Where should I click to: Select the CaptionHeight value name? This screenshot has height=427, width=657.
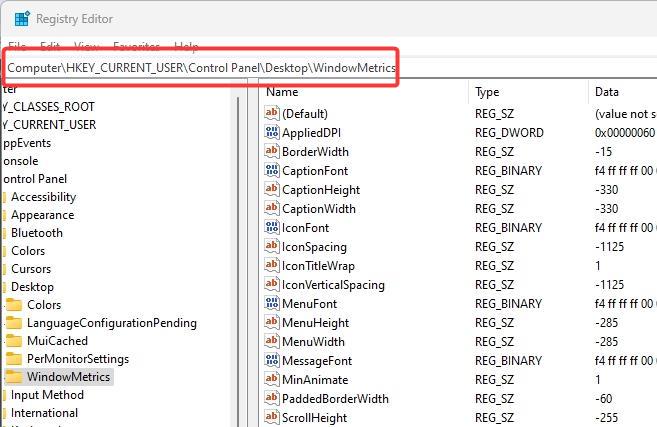321,190
